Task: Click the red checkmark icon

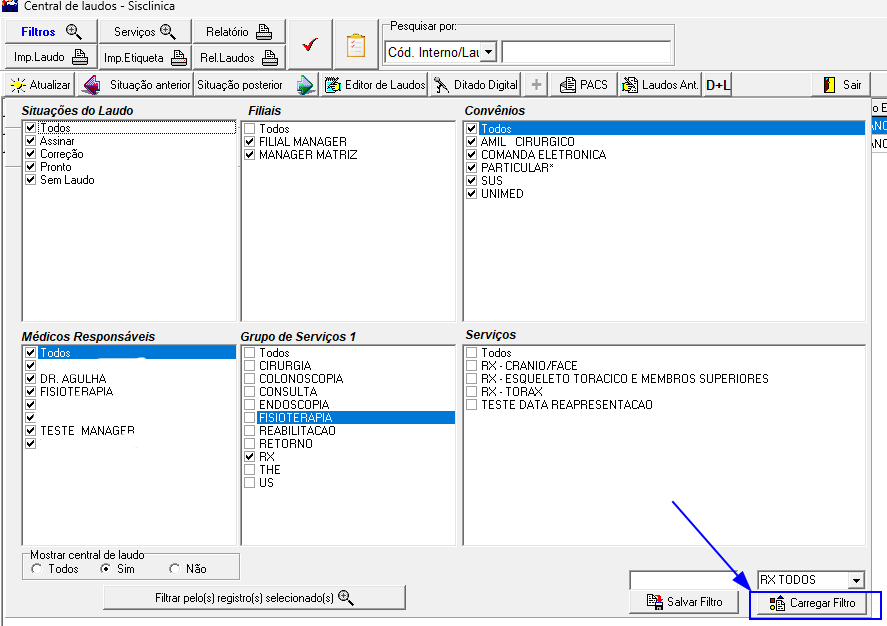Action: (x=310, y=45)
